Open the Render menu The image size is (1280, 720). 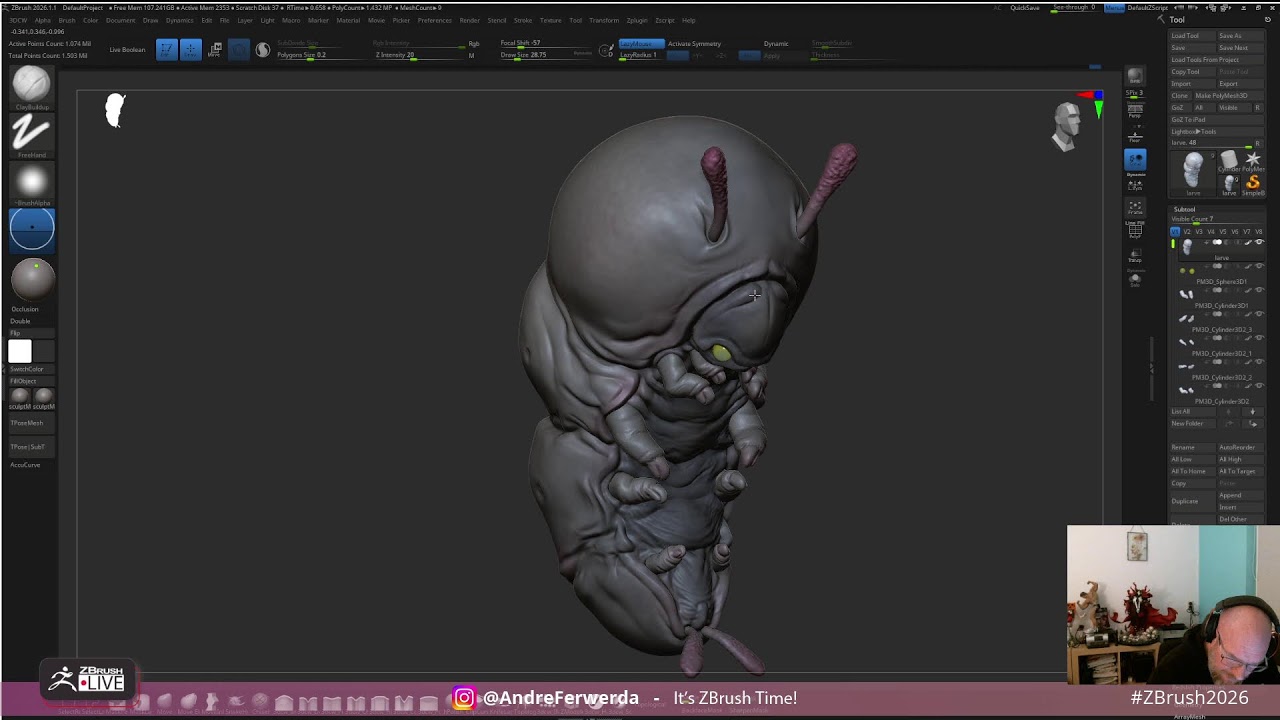click(x=469, y=20)
